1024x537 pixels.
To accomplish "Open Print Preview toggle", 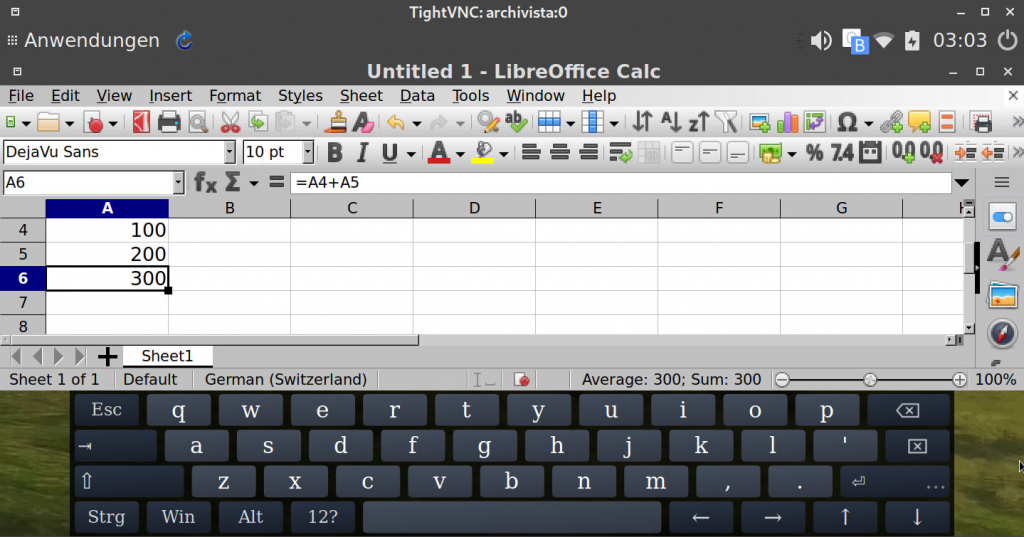I will click(x=198, y=122).
